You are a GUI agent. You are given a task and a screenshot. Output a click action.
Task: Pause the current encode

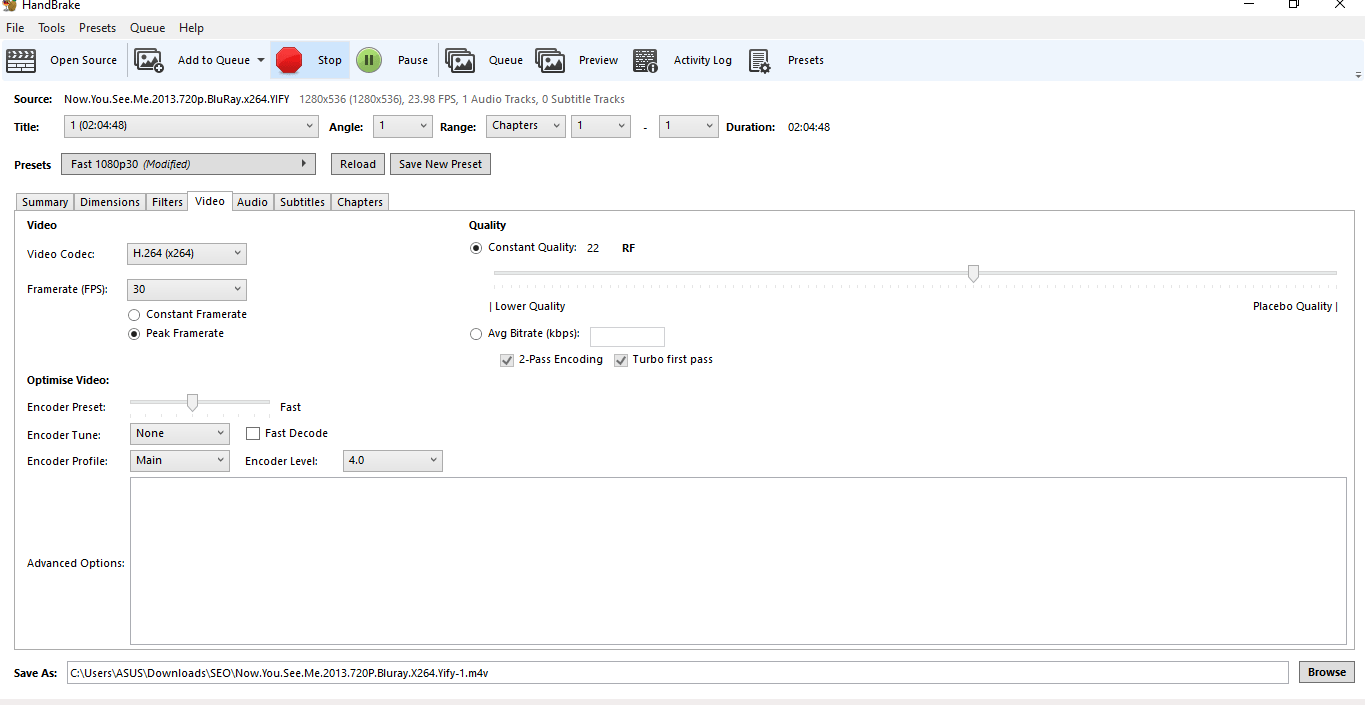click(369, 60)
